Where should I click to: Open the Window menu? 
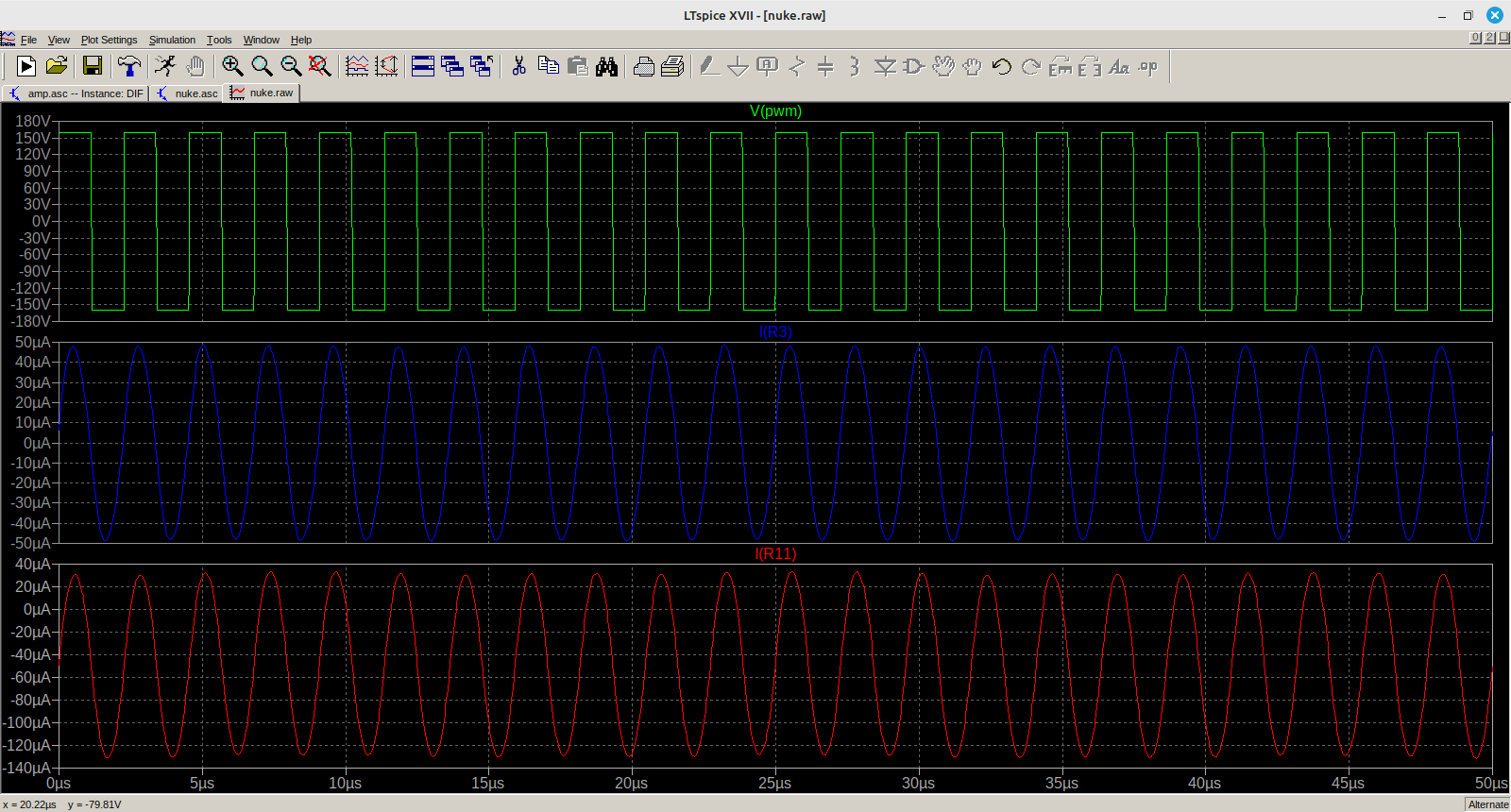262,40
